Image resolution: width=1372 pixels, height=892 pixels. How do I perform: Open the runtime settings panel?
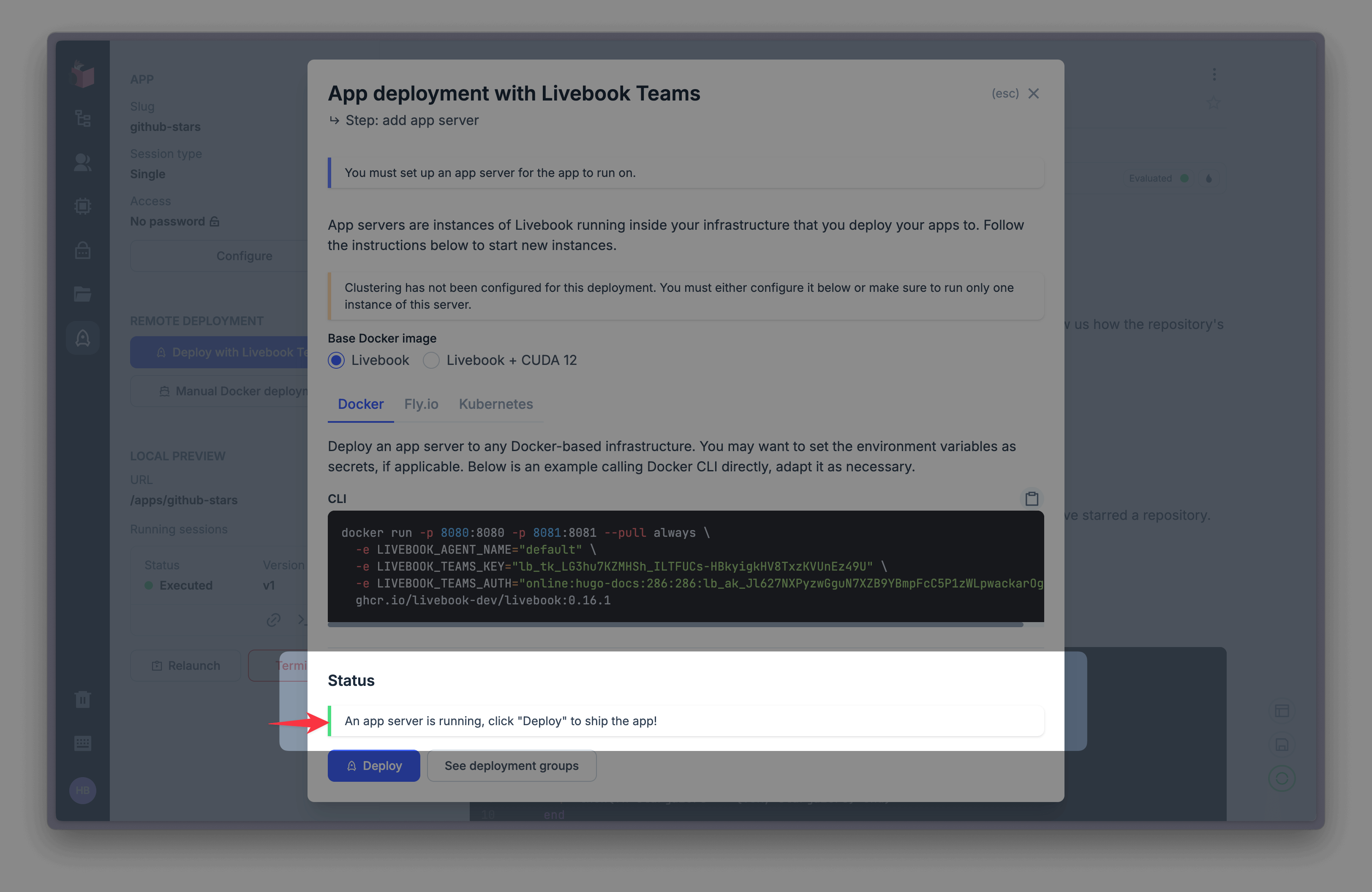(82, 206)
